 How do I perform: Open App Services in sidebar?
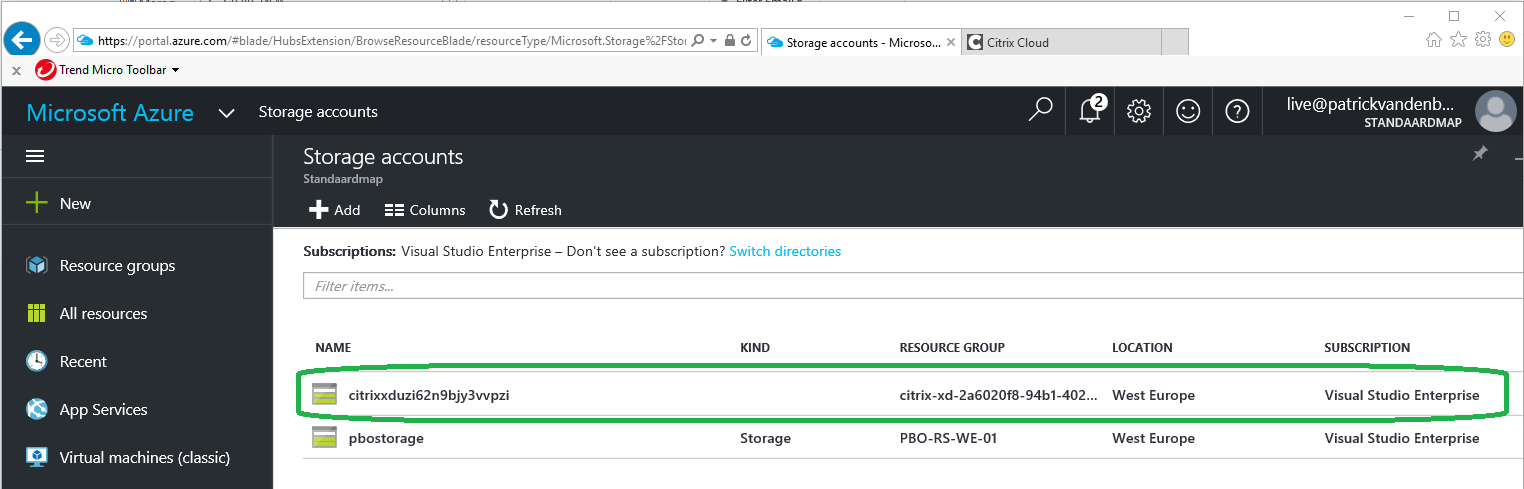point(103,410)
